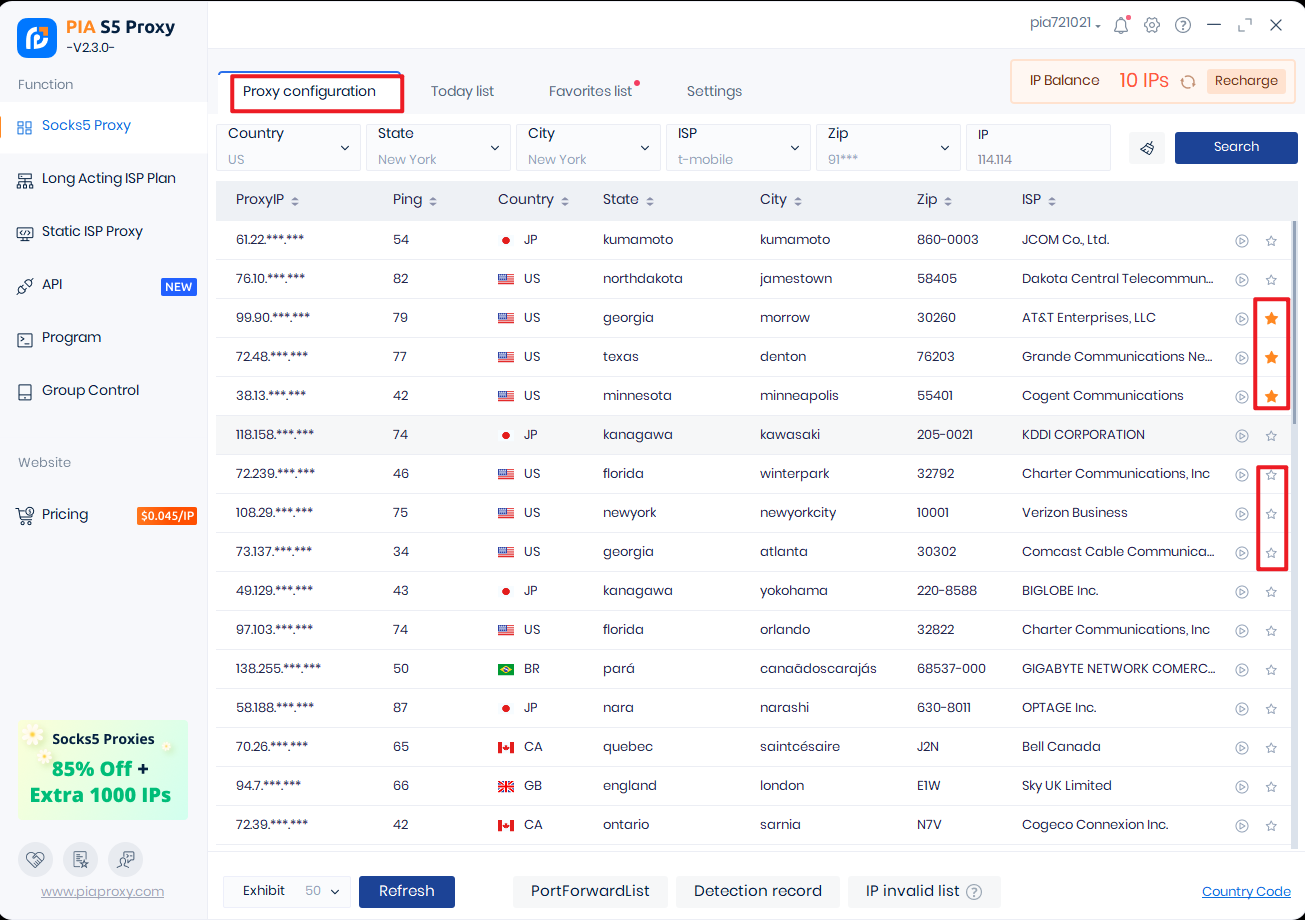Open the Static ISP Proxy menu item

point(92,232)
